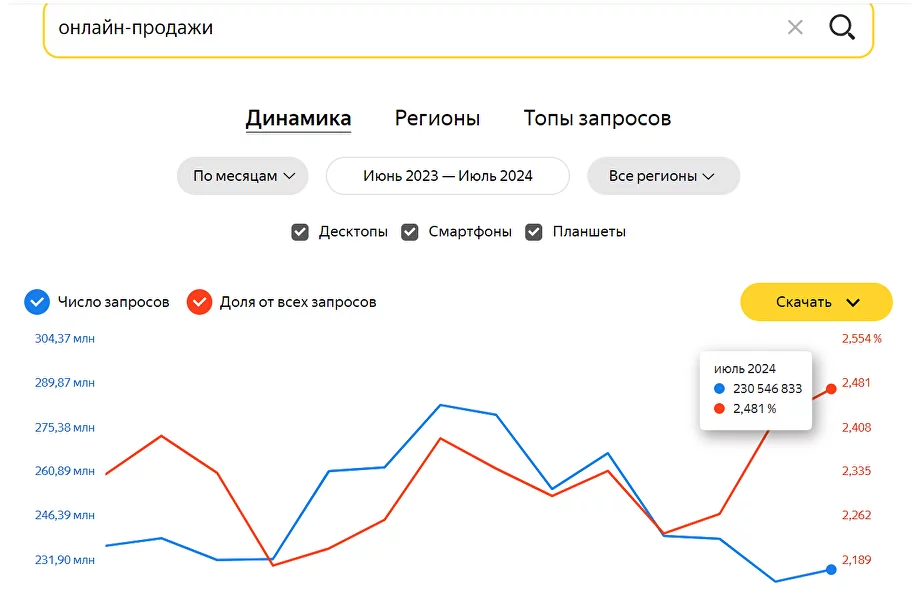
Task: Expand the Скачать download menu
Action: click(x=816, y=302)
